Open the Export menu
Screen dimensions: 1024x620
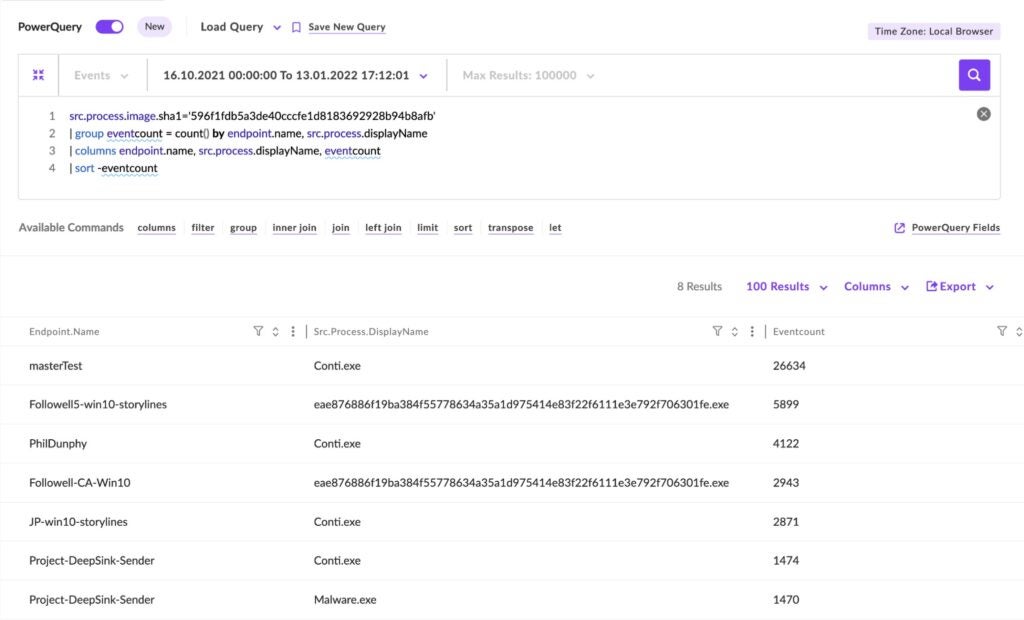click(x=960, y=287)
